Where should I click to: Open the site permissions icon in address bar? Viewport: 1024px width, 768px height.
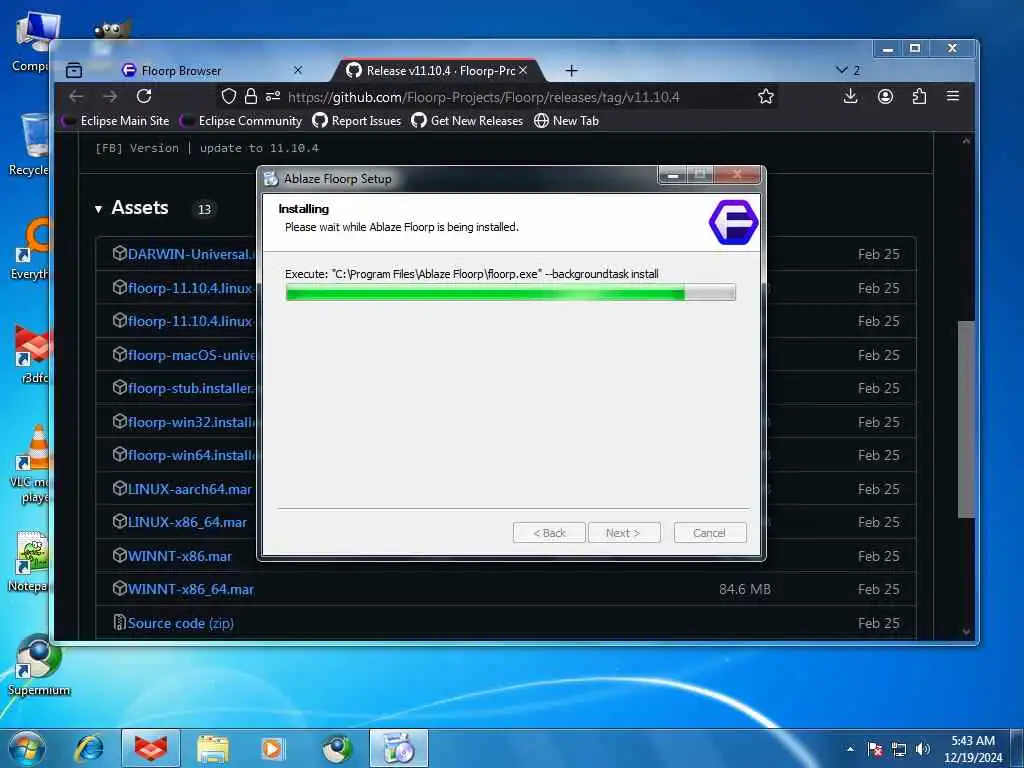coord(273,97)
